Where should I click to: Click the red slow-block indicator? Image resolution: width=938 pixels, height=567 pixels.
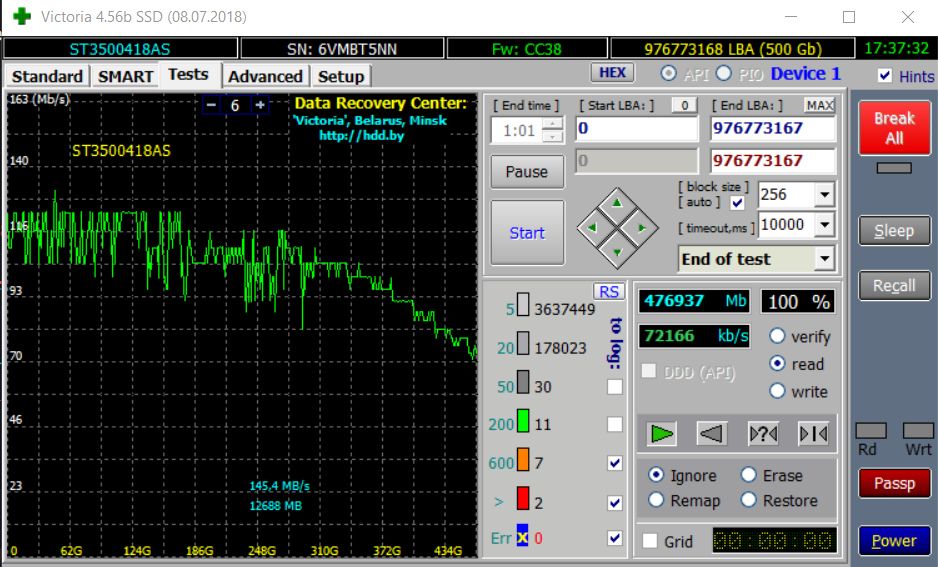[x=523, y=498]
